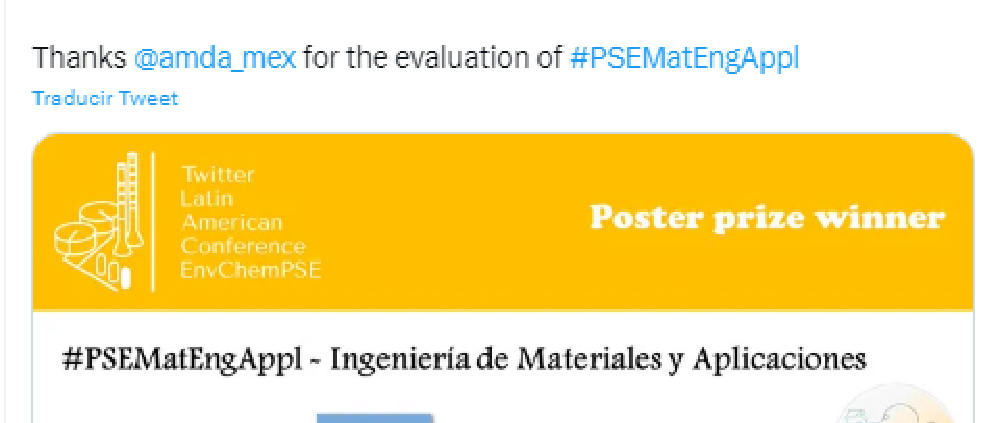Click the word "Twitter" in the banner
Viewport: 998px width, 423px height.
coord(216,174)
